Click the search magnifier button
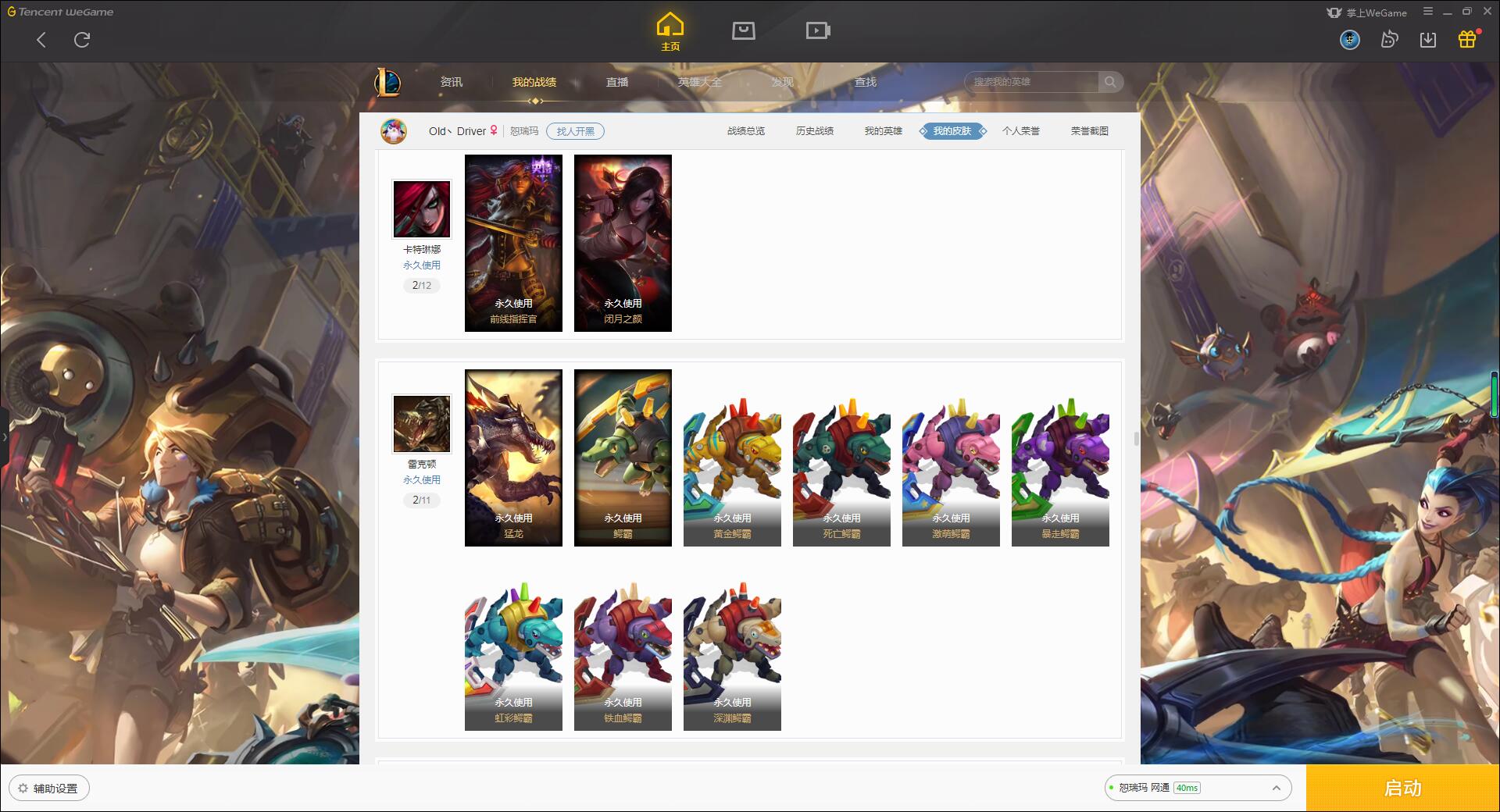Image resolution: width=1500 pixels, height=812 pixels. tap(1110, 82)
